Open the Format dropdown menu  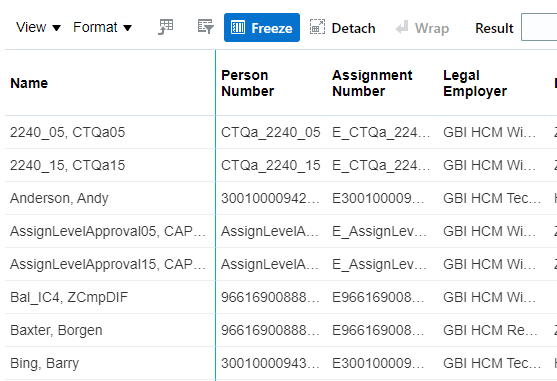[102, 27]
